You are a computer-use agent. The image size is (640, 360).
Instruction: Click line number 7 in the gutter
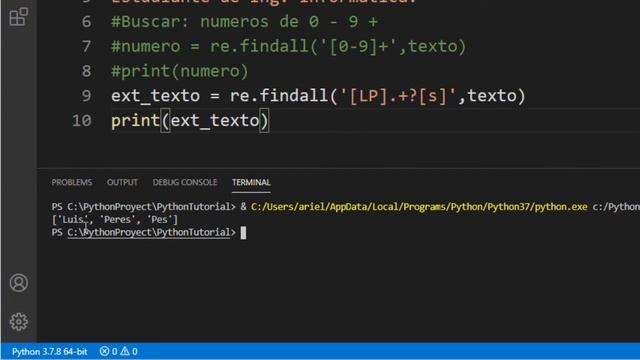(86, 46)
